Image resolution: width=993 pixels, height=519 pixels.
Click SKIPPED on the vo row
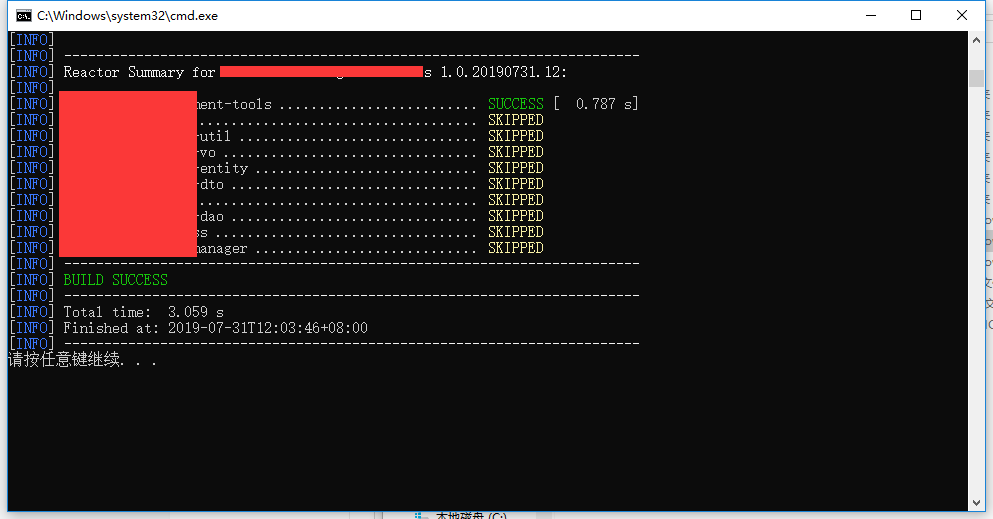(515, 152)
